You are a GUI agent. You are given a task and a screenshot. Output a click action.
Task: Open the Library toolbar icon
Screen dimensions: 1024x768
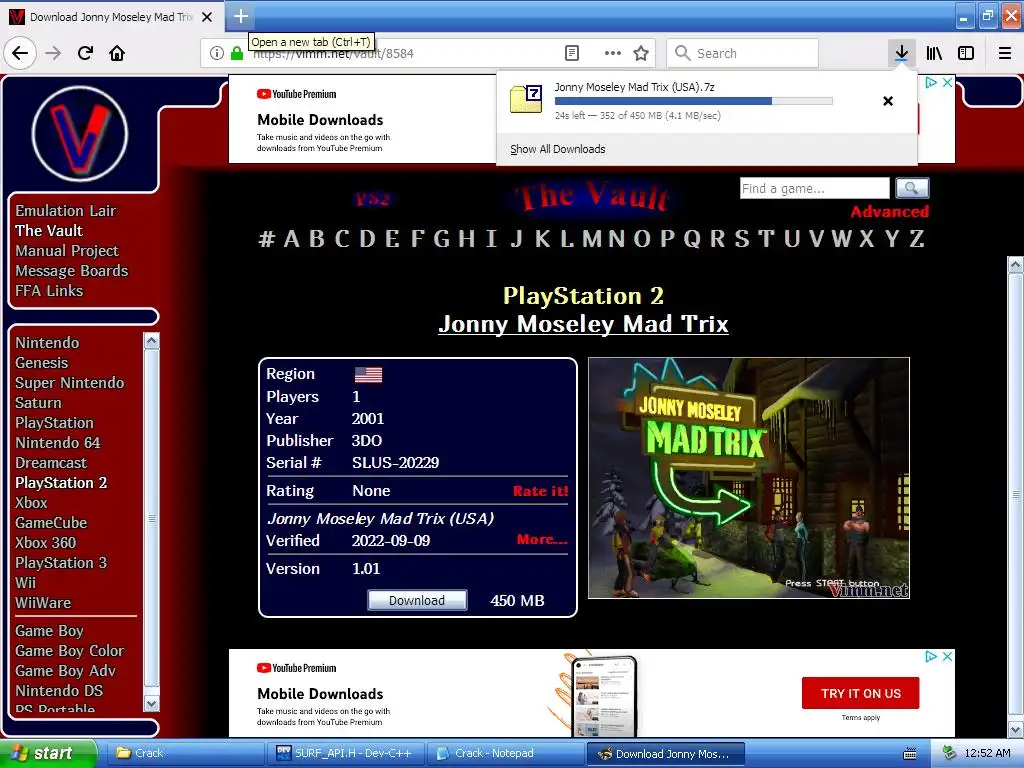click(934, 53)
